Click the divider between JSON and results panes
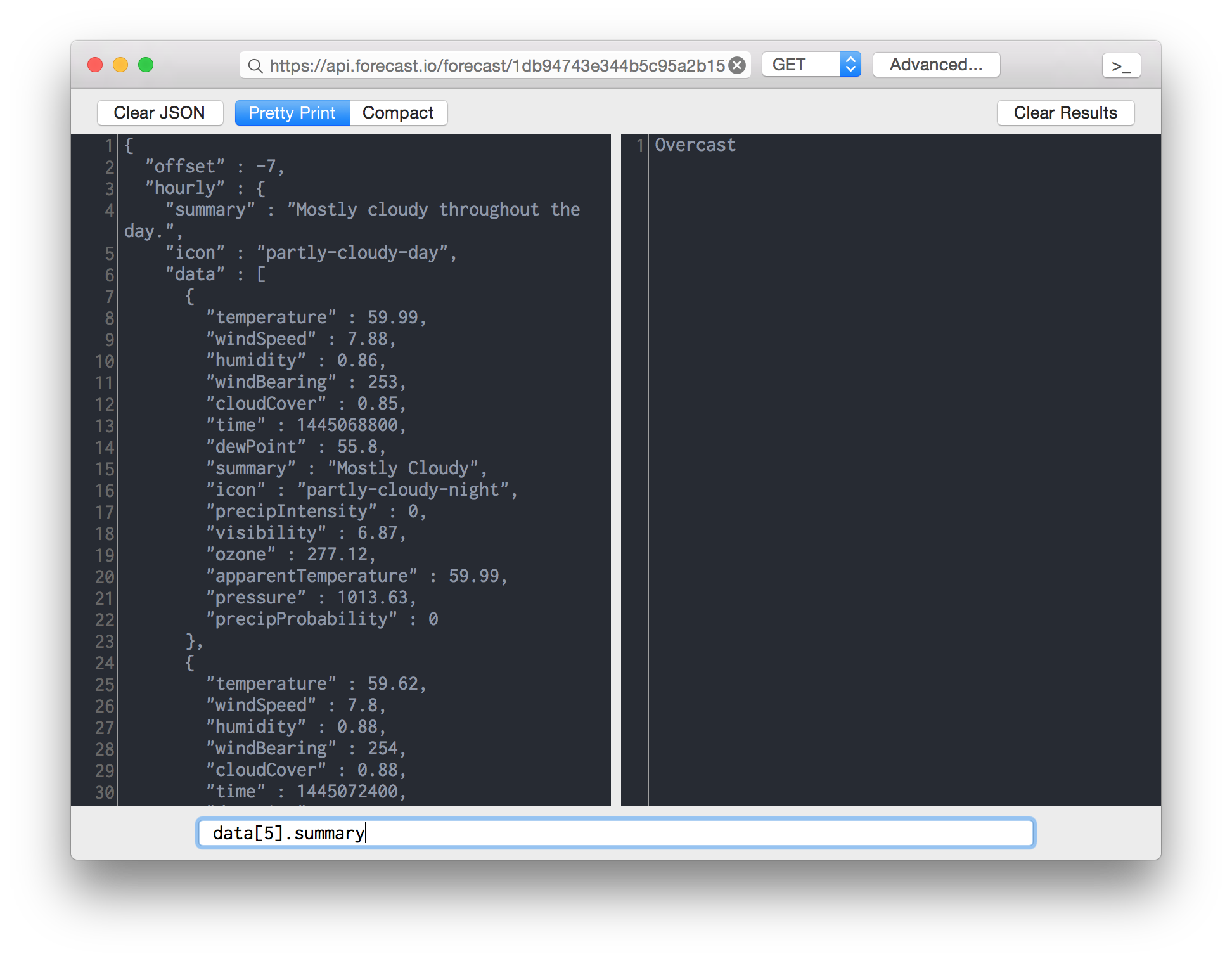The image size is (1232, 961). click(616, 469)
